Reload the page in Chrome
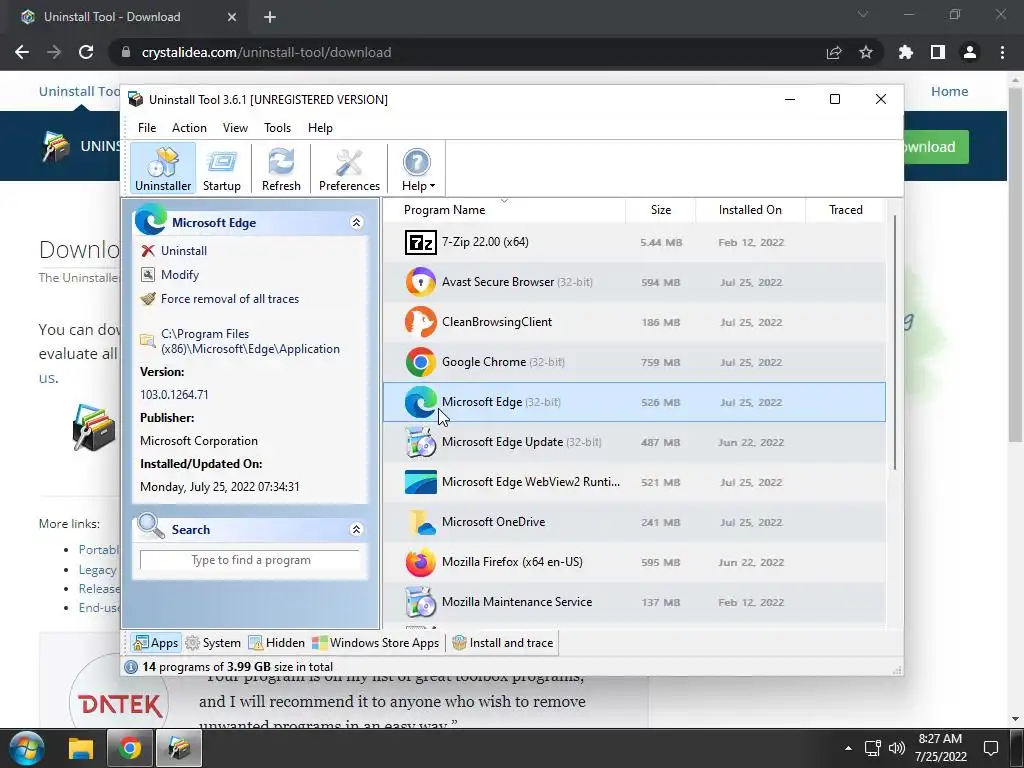 [x=86, y=52]
